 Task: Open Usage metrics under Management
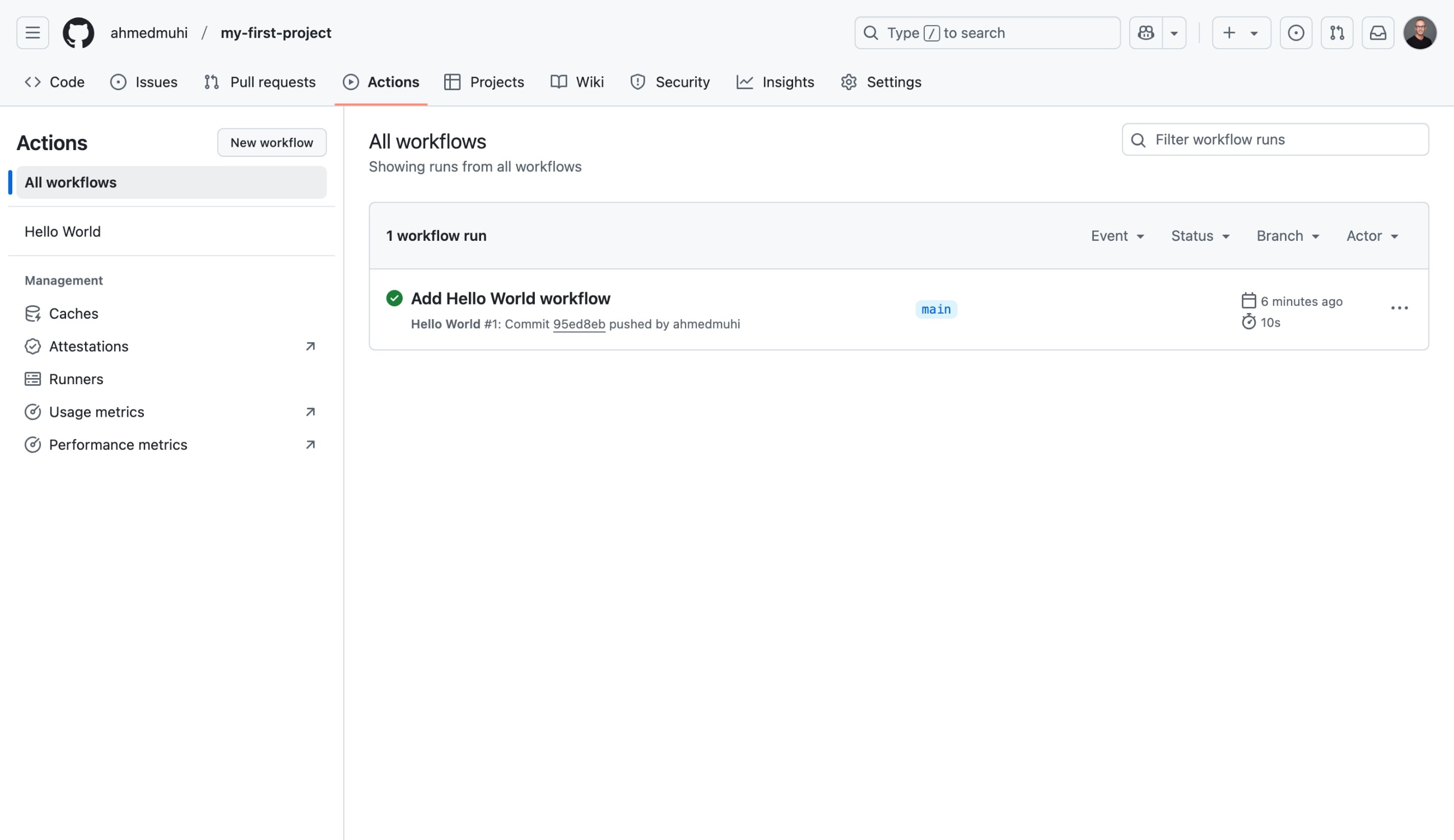(171, 412)
